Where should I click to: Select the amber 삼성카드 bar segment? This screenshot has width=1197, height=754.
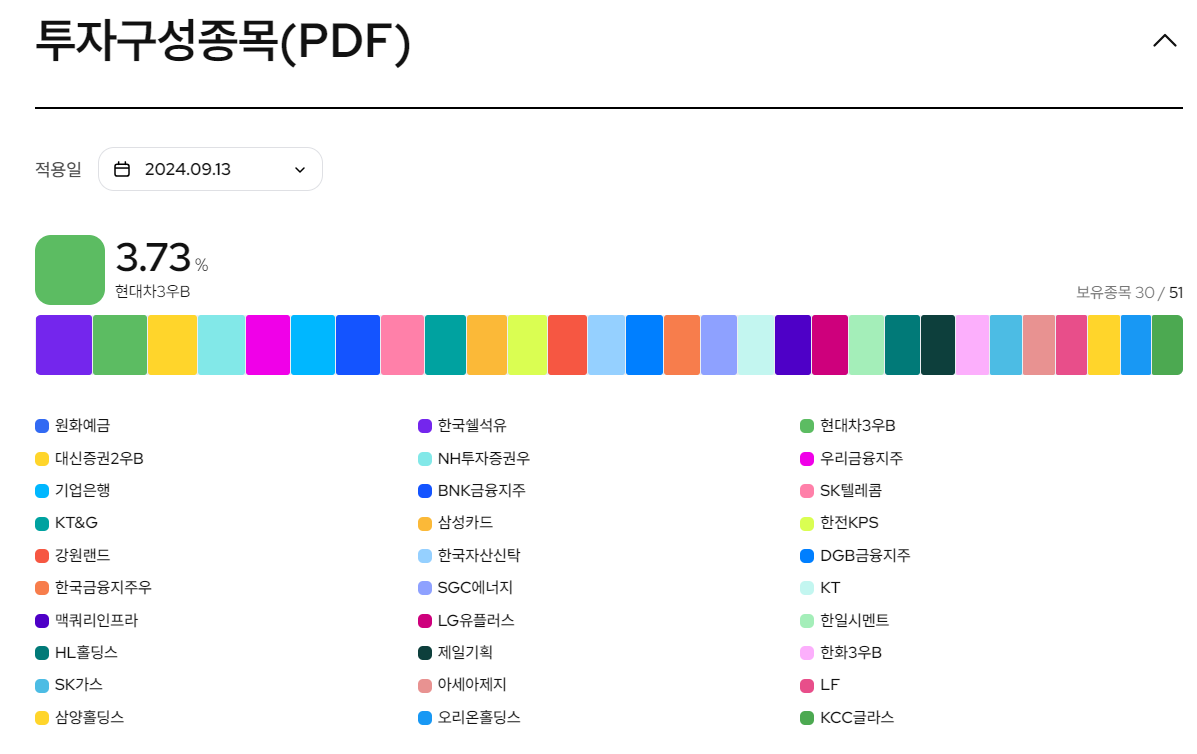[487, 345]
